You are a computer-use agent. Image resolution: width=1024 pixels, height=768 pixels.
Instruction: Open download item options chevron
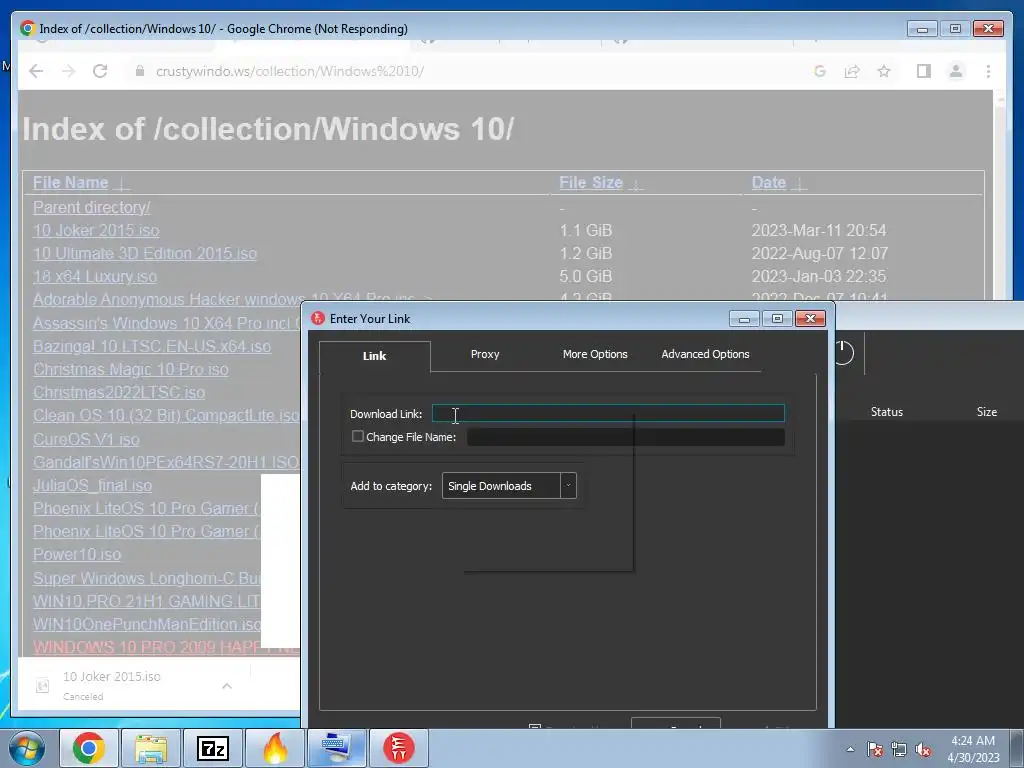tap(227, 686)
